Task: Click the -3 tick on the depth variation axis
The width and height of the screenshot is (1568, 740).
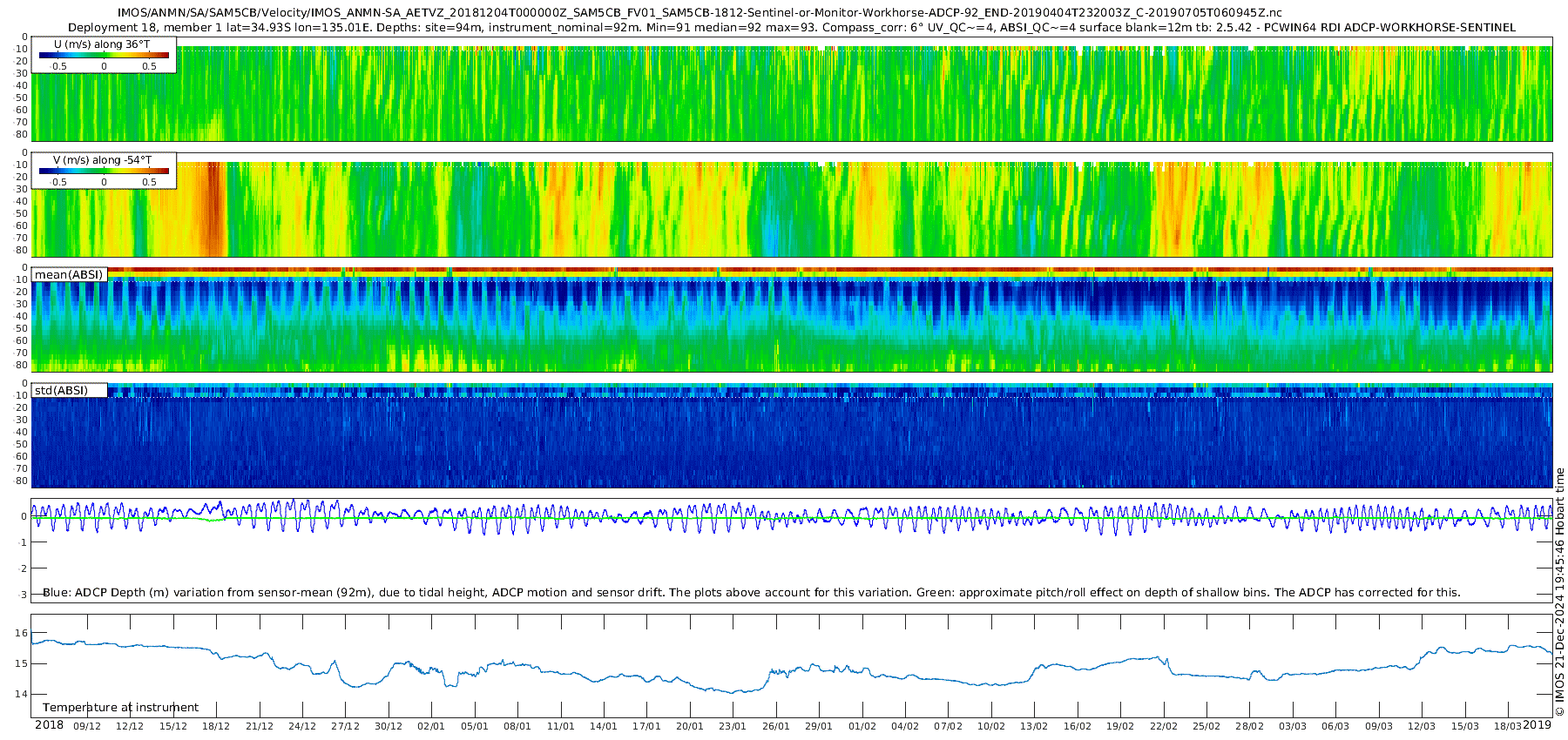Action: pyautogui.click(x=23, y=595)
